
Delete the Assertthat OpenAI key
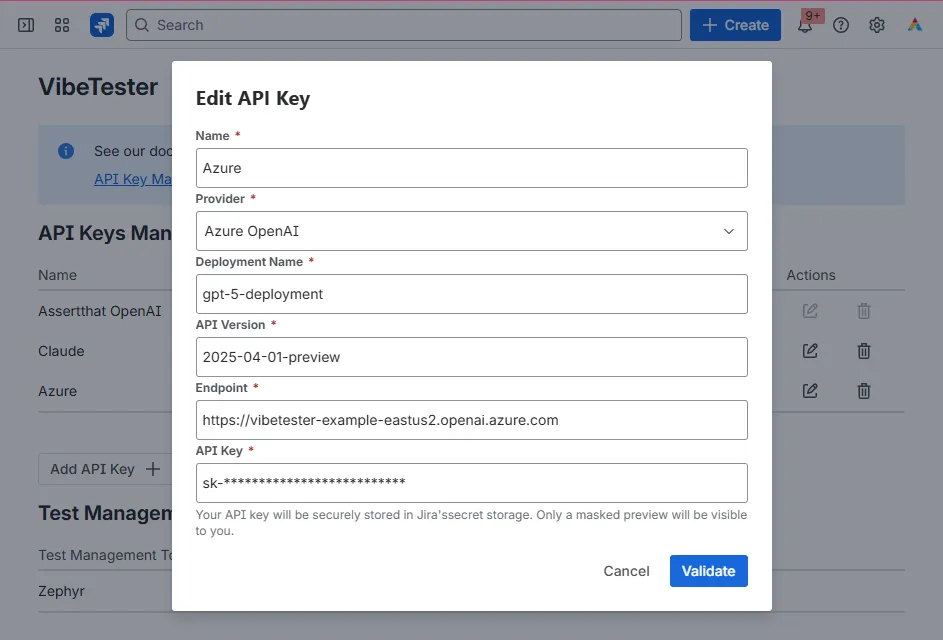point(864,311)
